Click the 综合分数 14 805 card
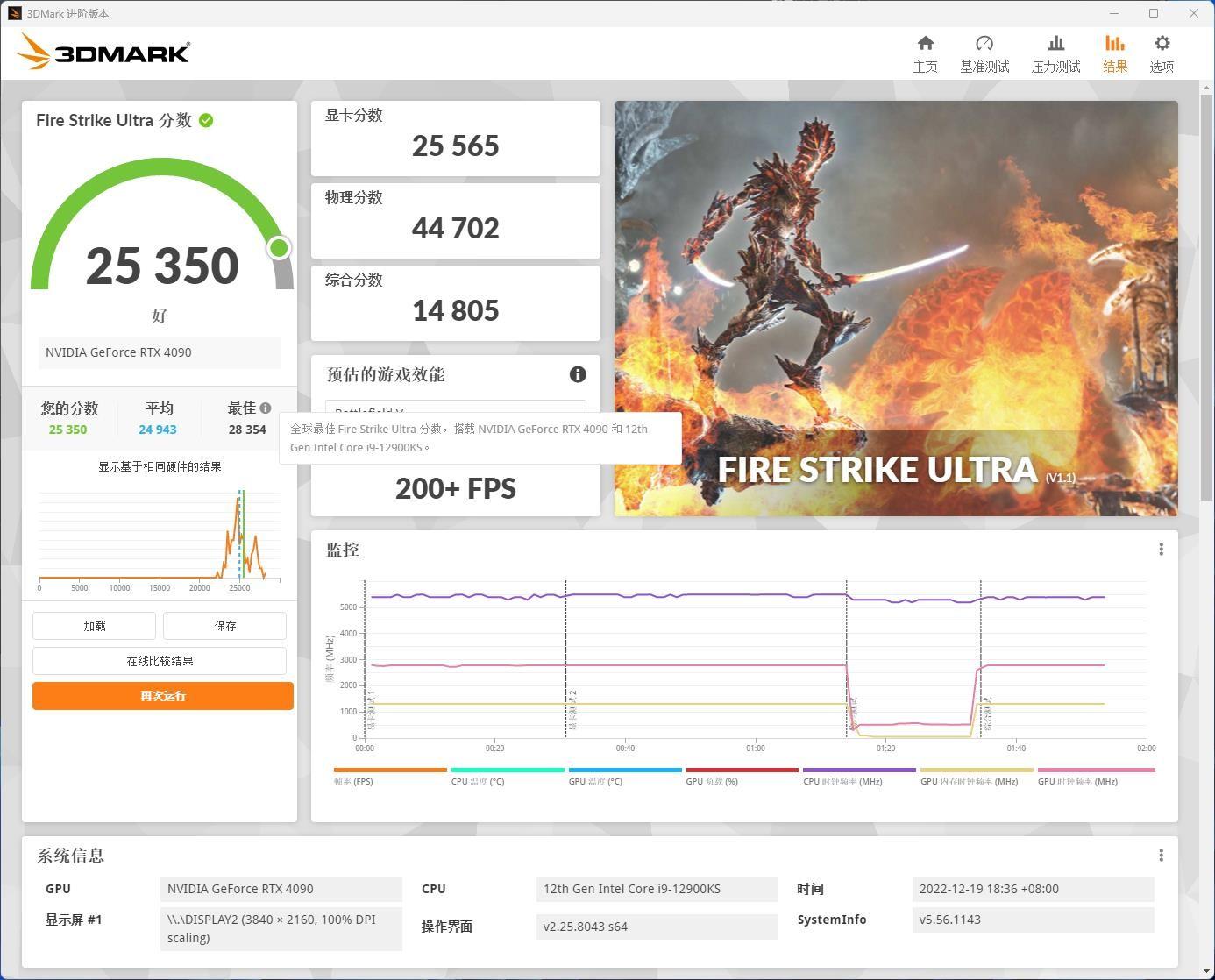The width and height of the screenshot is (1215, 980). 456,303
